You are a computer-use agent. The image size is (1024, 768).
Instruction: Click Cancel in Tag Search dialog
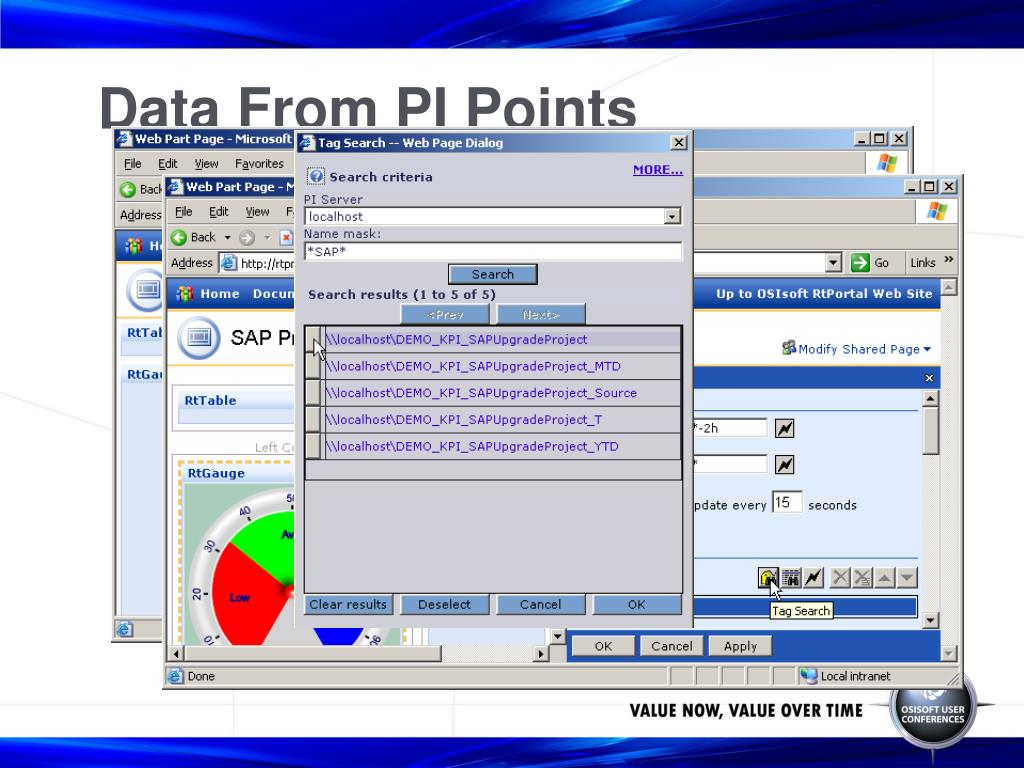[541, 604]
